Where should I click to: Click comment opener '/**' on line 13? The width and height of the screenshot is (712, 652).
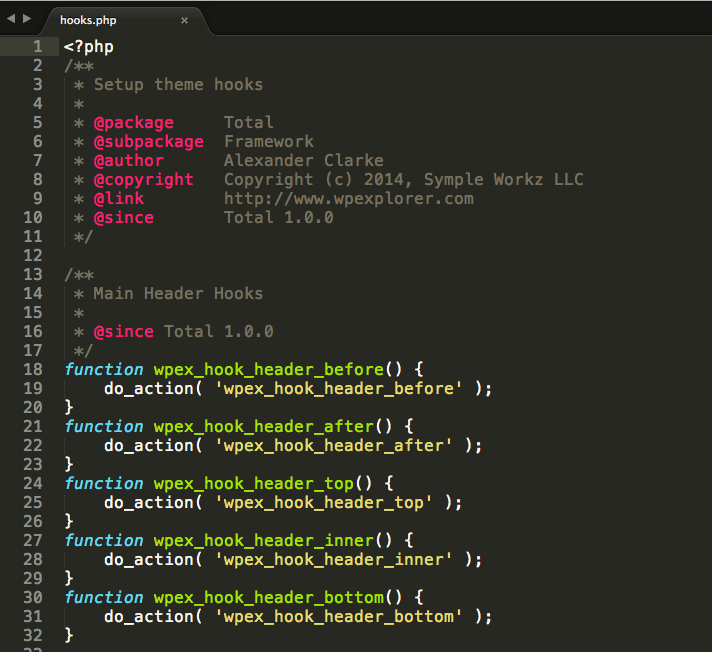(79, 275)
